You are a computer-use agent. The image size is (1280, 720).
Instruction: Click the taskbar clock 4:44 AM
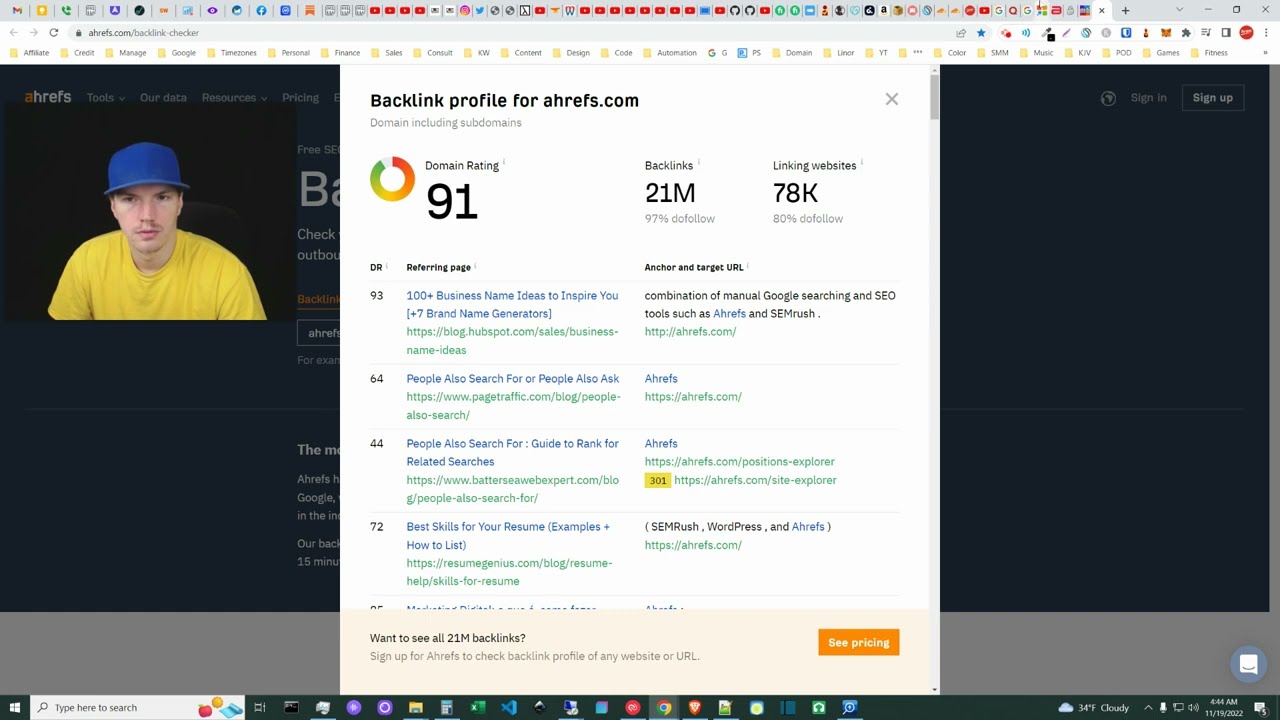click(x=1223, y=707)
